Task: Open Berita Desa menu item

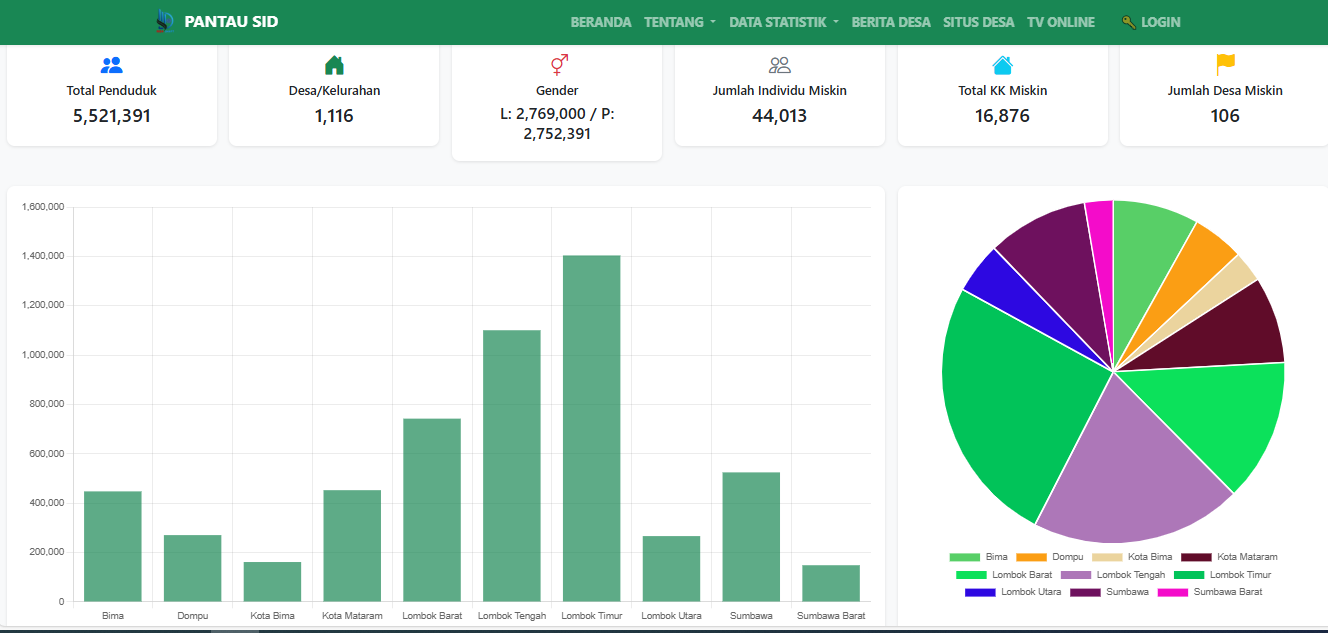Action: pyautogui.click(x=891, y=22)
